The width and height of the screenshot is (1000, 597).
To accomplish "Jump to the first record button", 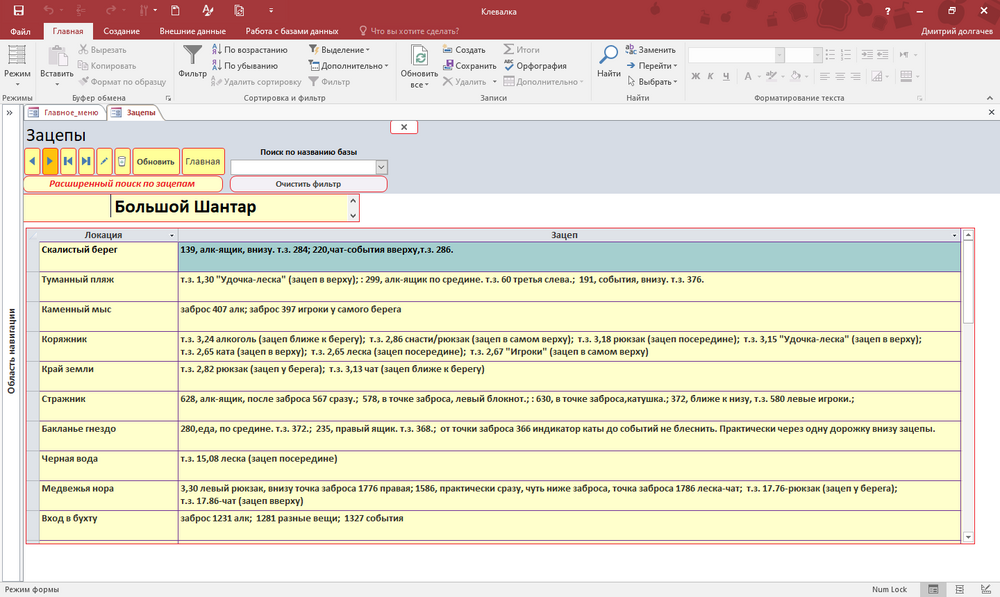I will coord(68,161).
